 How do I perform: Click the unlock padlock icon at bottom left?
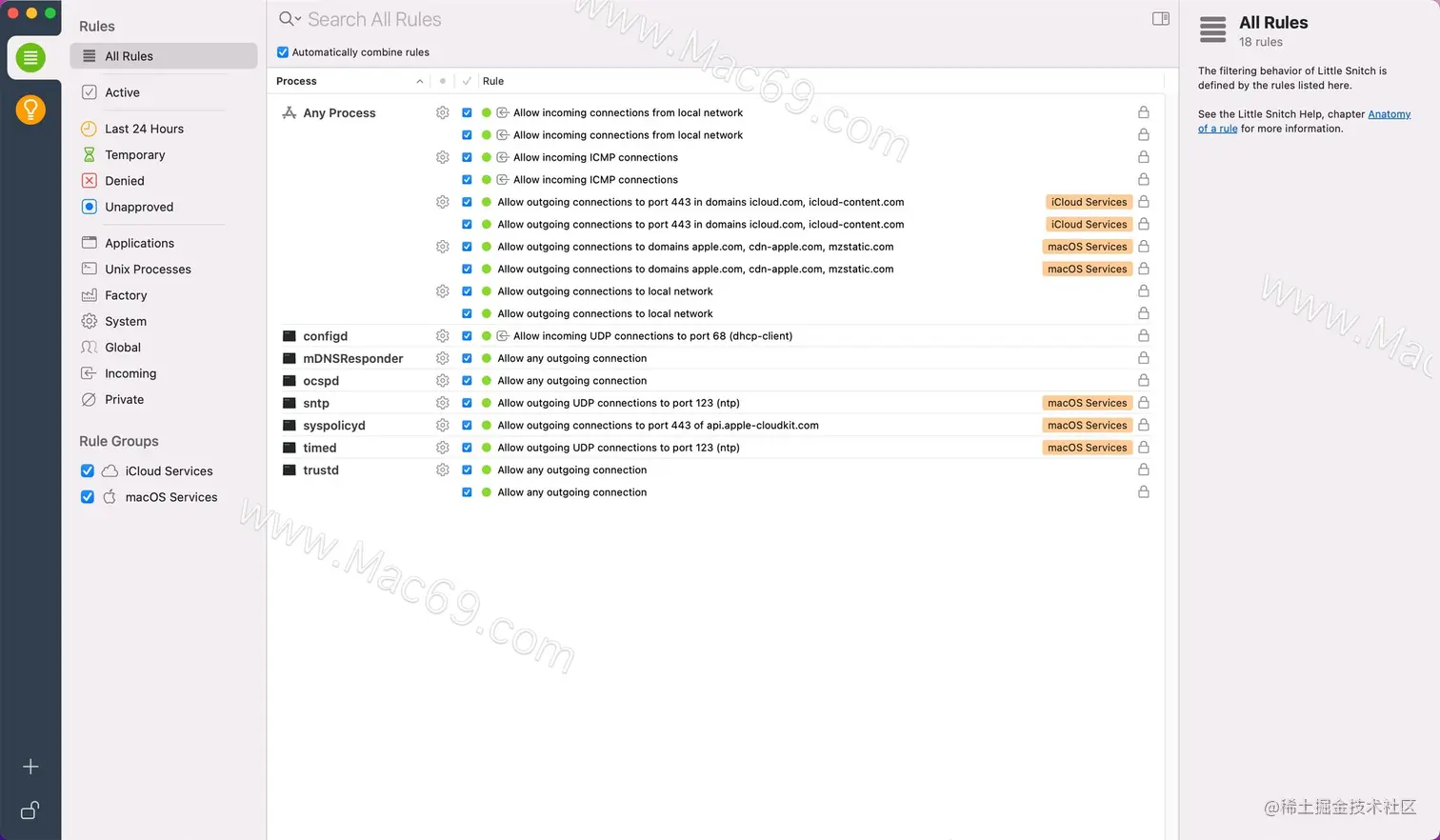pos(30,810)
